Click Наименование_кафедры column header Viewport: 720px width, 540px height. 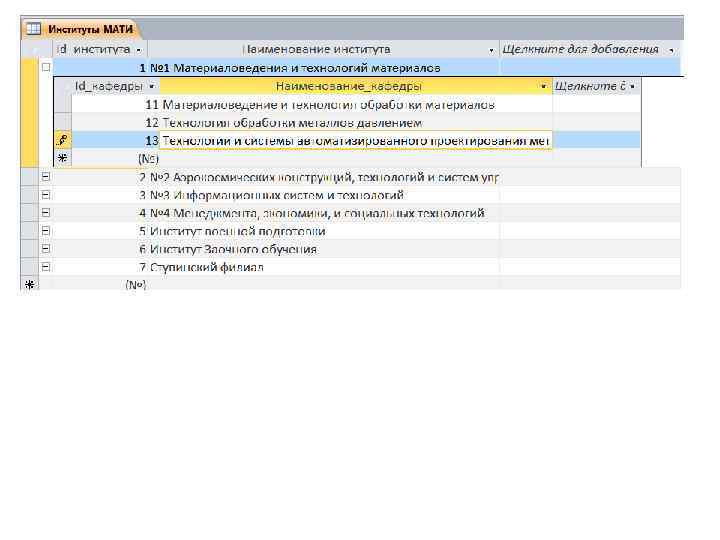tap(355, 86)
